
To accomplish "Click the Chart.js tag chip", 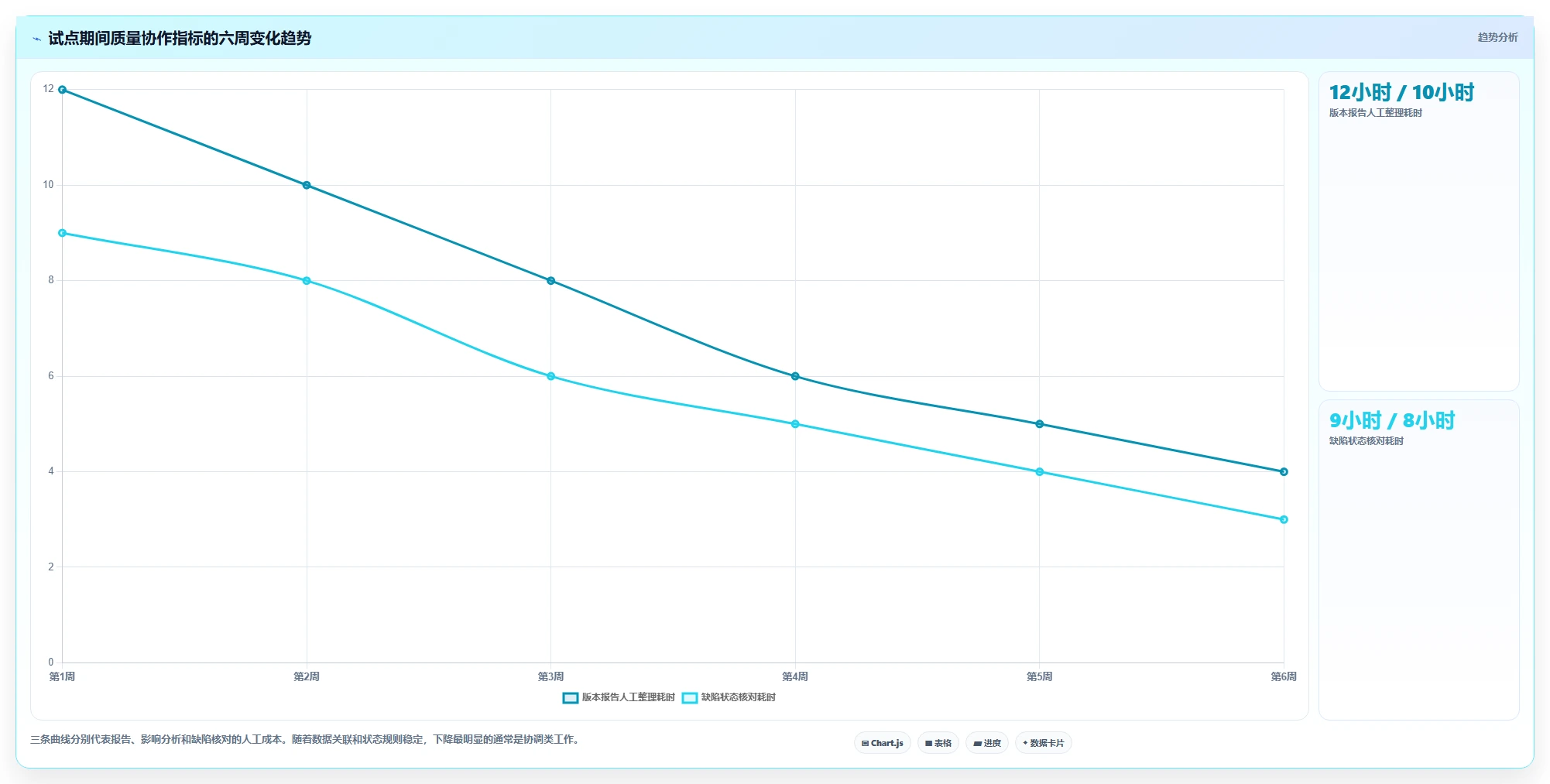I will [883, 743].
